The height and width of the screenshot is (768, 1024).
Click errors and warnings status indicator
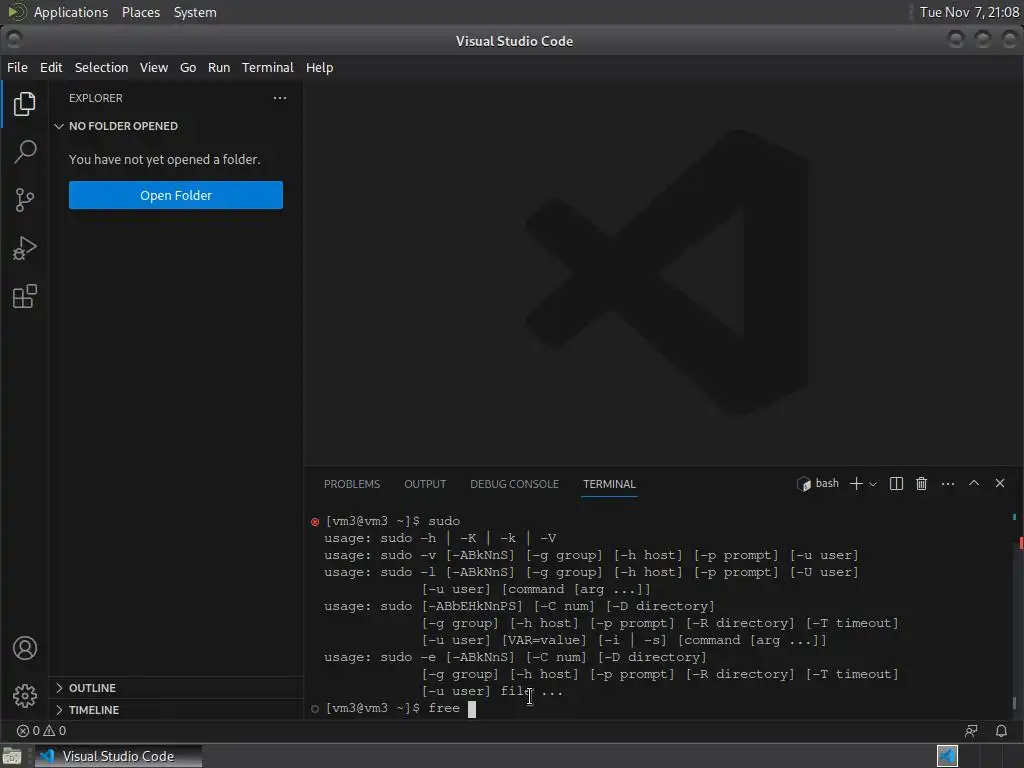[42, 731]
